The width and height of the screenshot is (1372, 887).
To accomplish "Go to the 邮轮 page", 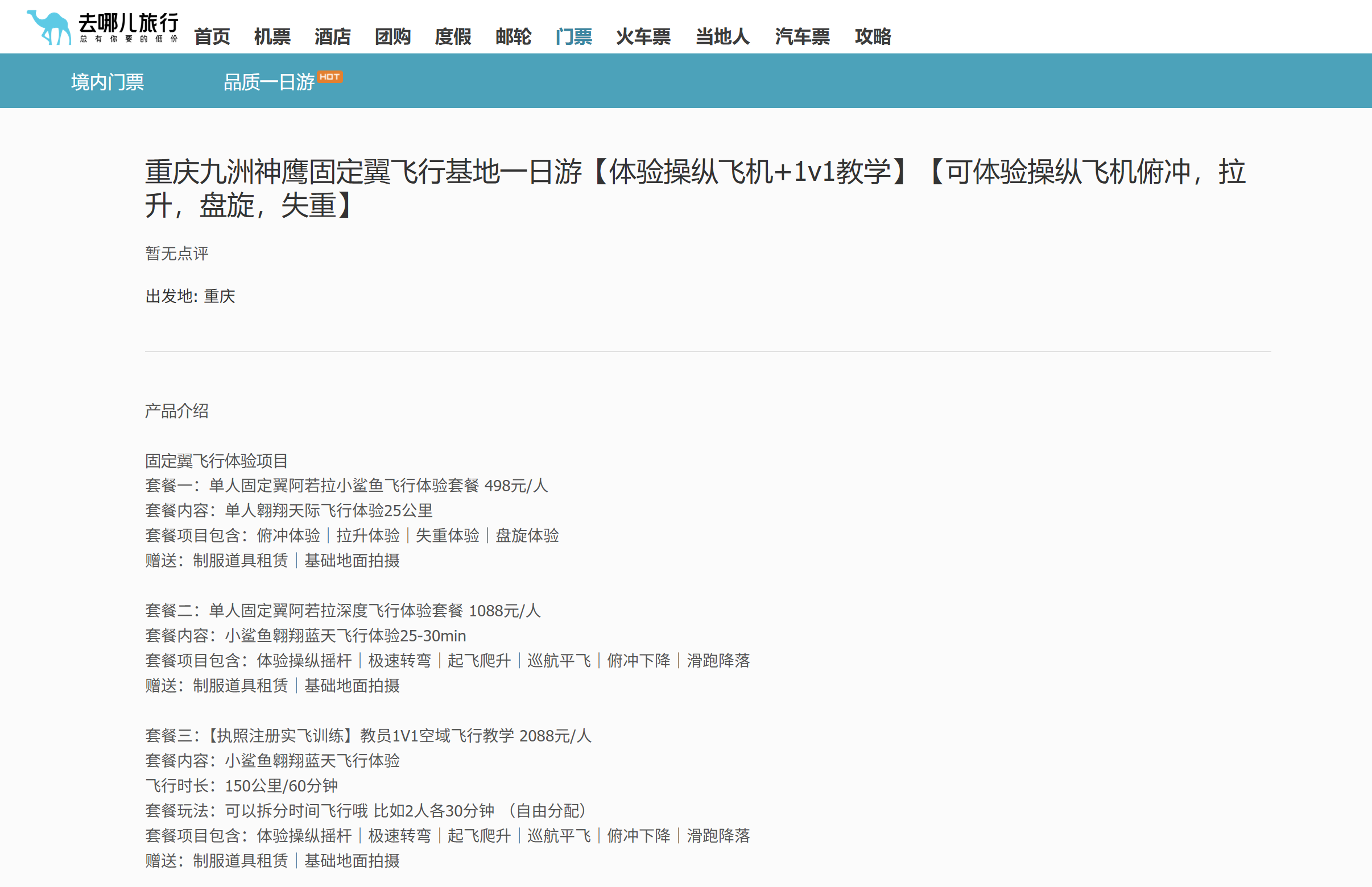I will point(513,37).
